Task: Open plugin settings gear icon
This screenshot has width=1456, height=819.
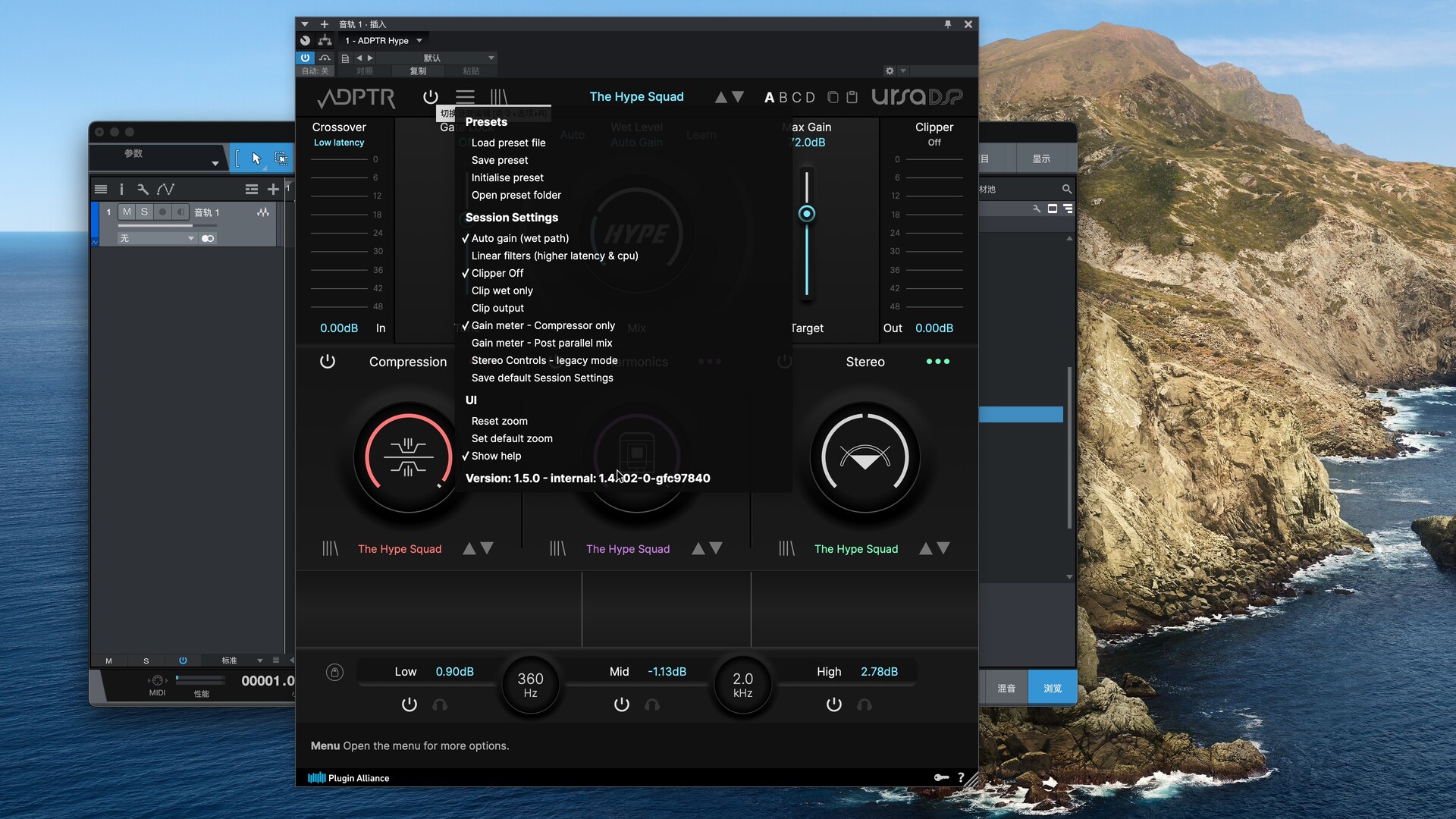Action: coord(890,71)
